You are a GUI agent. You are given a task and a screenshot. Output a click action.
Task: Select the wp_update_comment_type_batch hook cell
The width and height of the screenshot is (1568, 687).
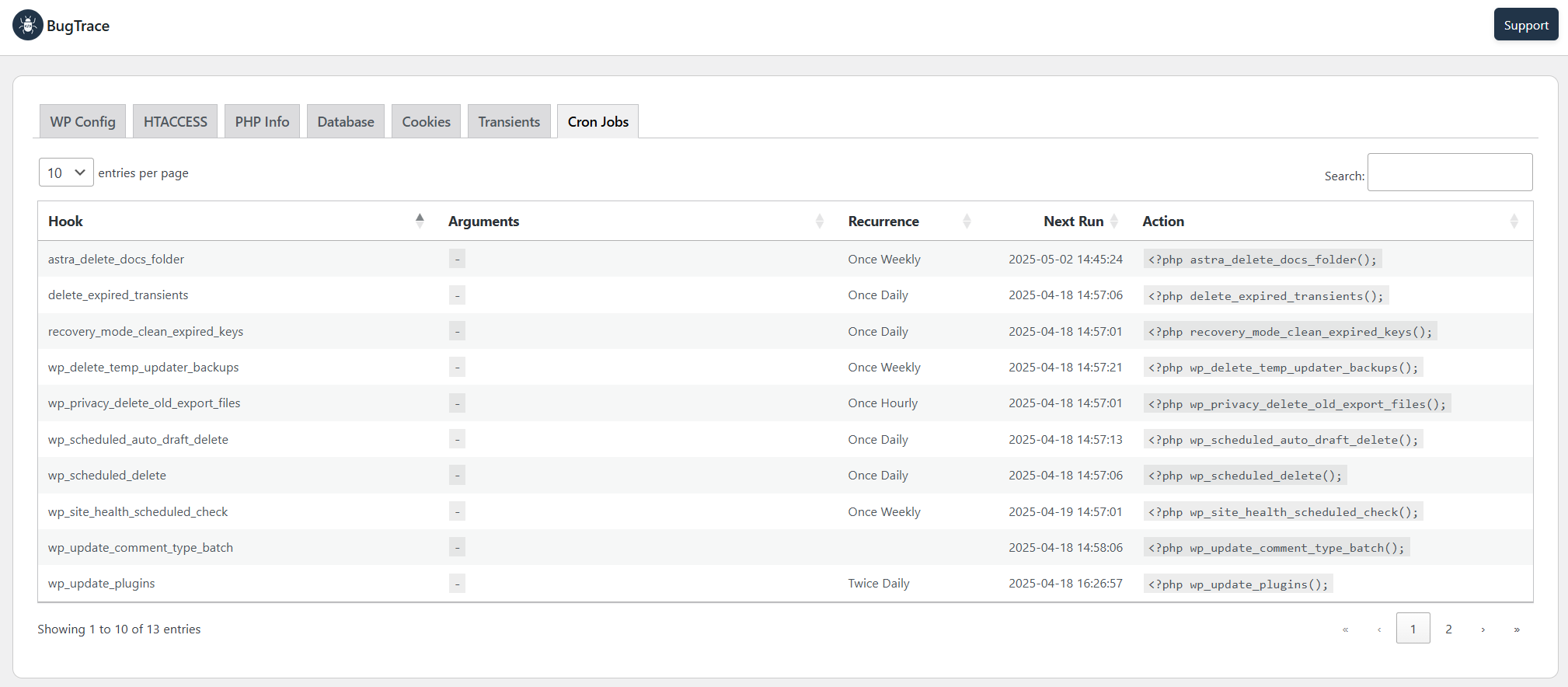click(x=141, y=548)
